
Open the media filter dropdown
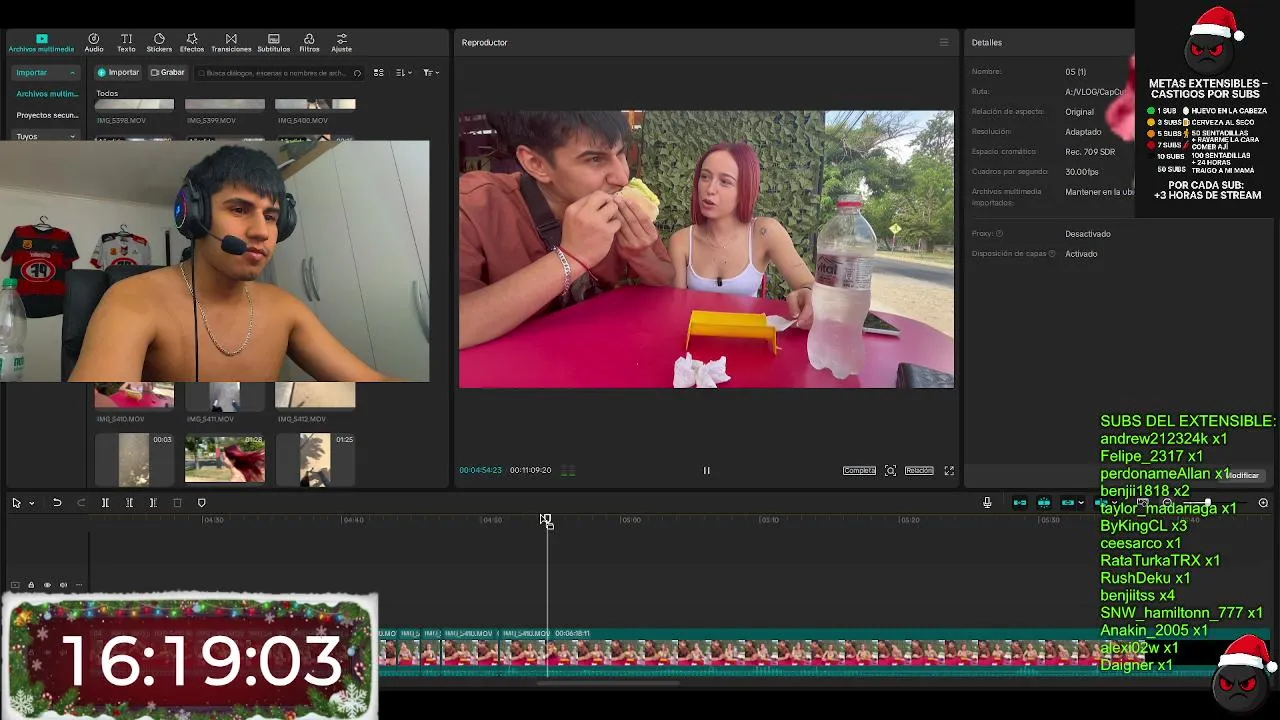pyautogui.click(x=431, y=73)
